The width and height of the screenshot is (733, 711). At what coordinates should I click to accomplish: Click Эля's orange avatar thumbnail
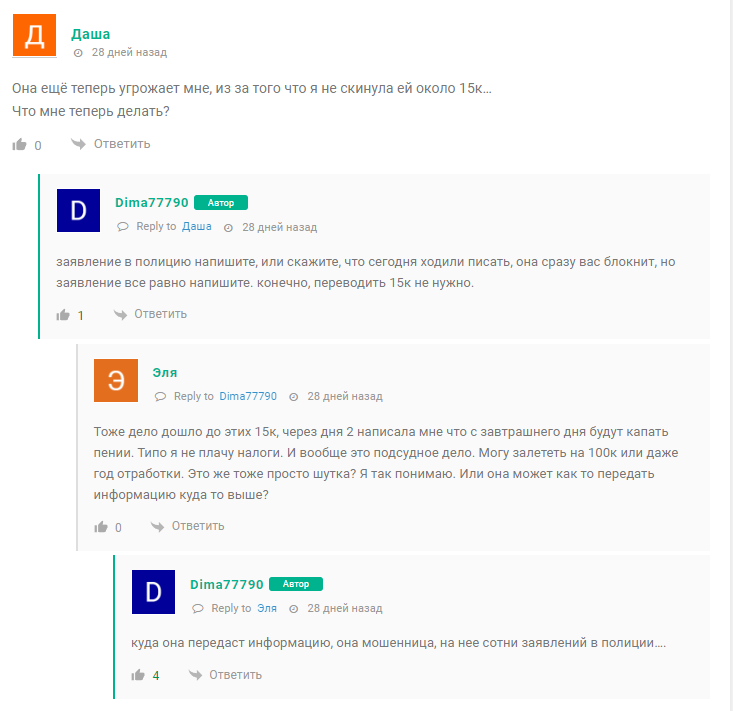coord(115,380)
